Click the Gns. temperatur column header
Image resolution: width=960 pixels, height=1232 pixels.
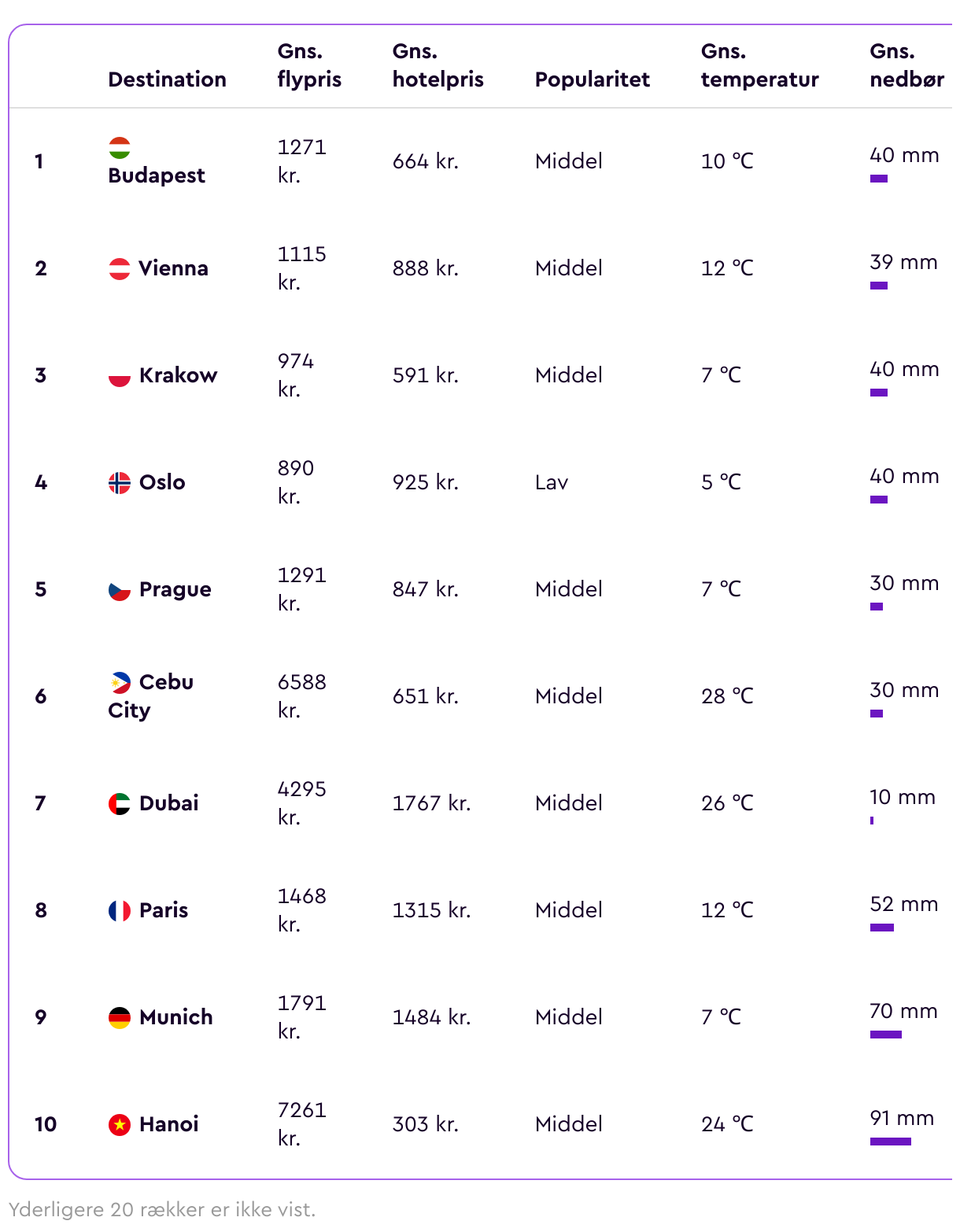point(760,65)
